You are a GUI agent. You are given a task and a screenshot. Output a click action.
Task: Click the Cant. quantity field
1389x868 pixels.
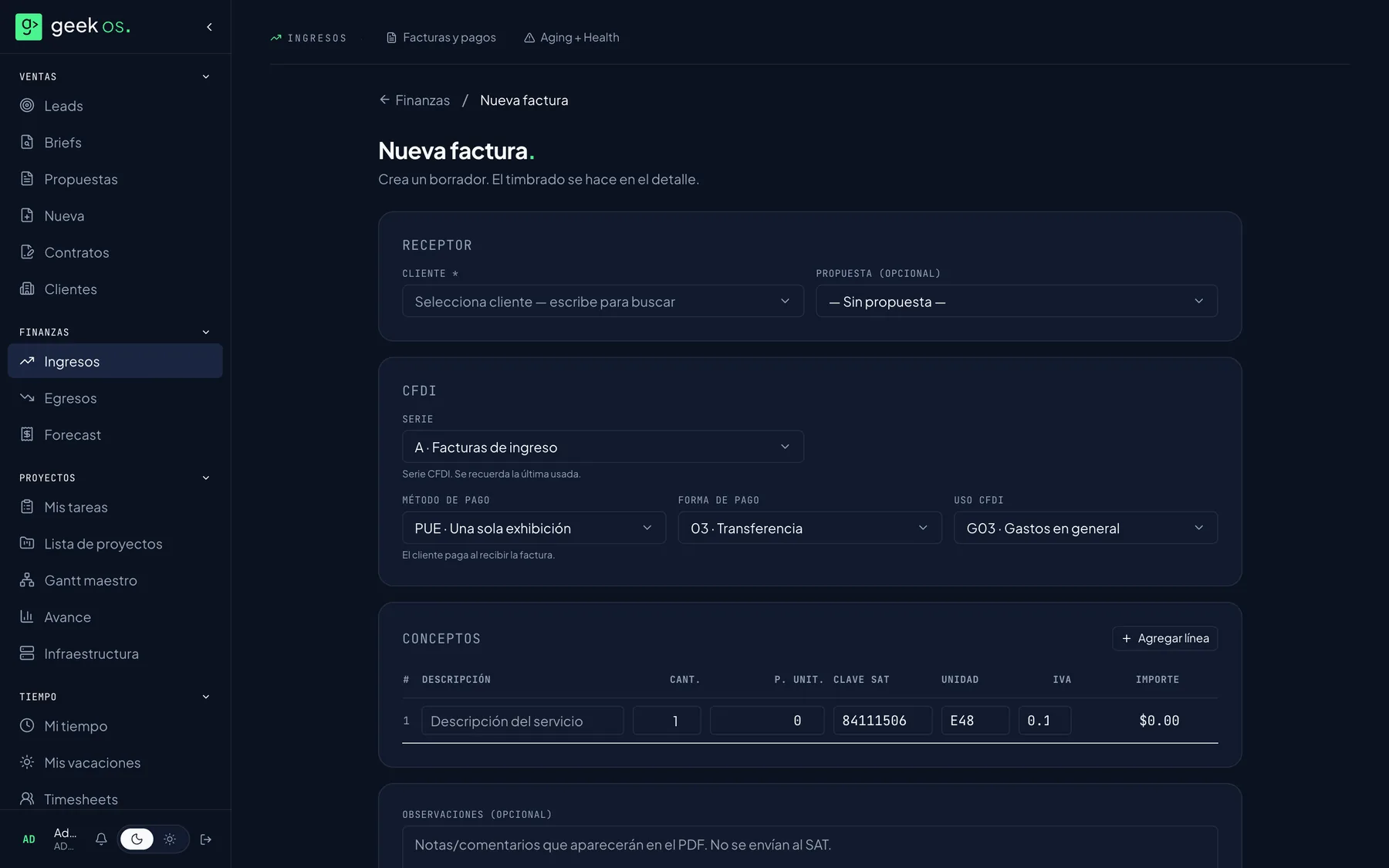coord(667,721)
